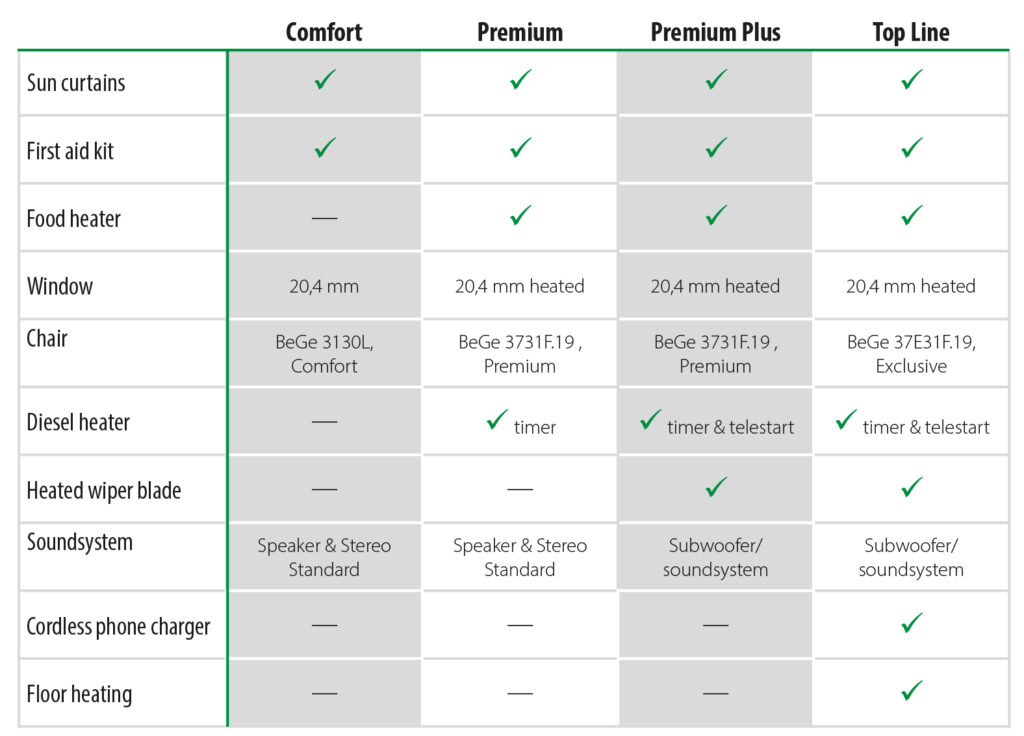This screenshot has width=1024, height=736.
Task: Click the Soundsystem row label
Action: coord(79,543)
